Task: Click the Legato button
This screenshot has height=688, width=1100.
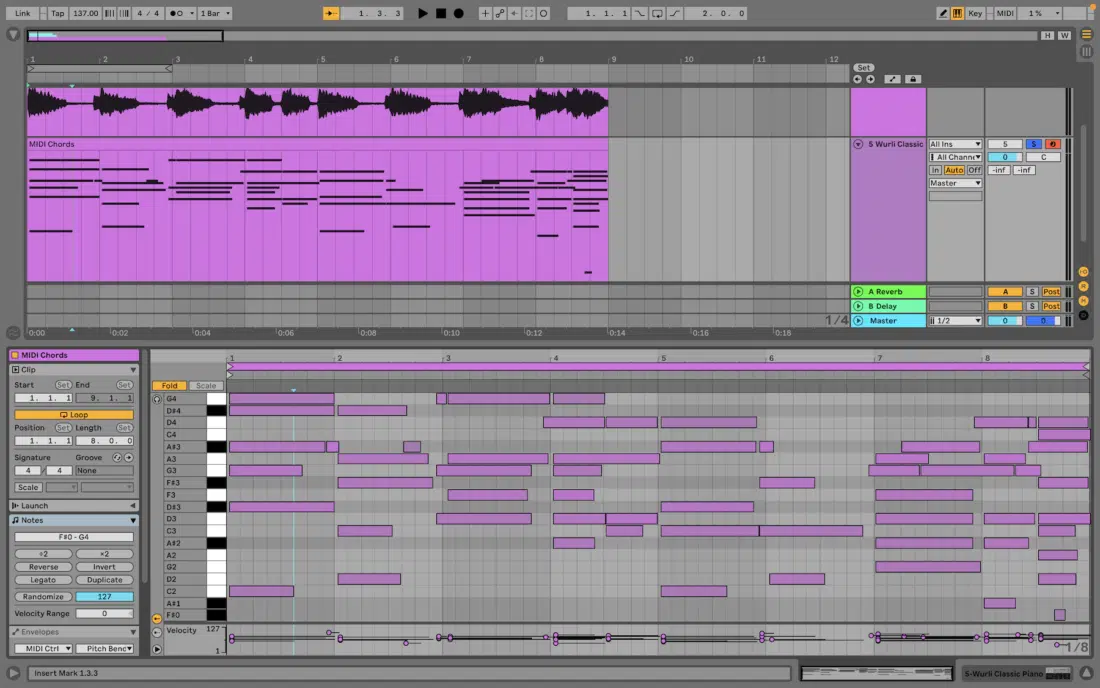Action: 43,580
